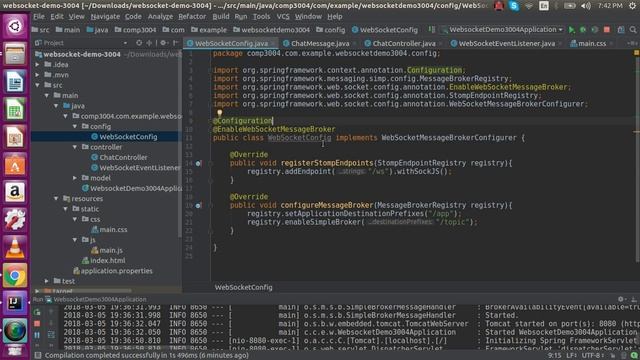The height and width of the screenshot is (360, 640).
Task: Pause output in the Run panel
Action: click(x=37, y=335)
